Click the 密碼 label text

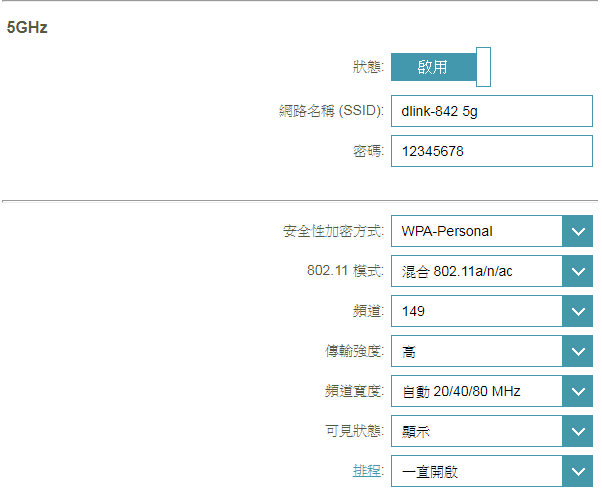368,151
